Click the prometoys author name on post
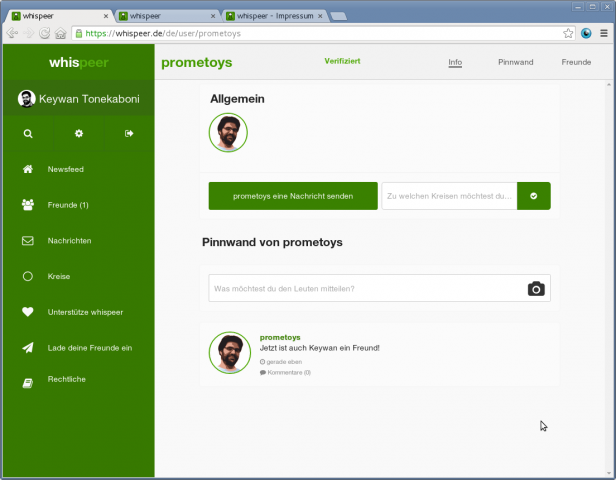The height and width of the screenshot is (480, 616). [280, 337]
